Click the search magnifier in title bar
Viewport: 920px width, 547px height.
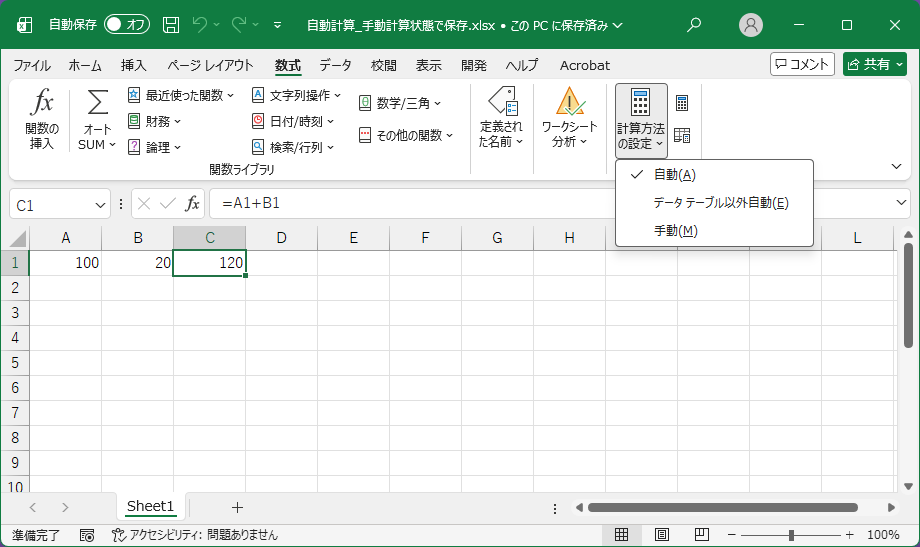pos(694,25)
